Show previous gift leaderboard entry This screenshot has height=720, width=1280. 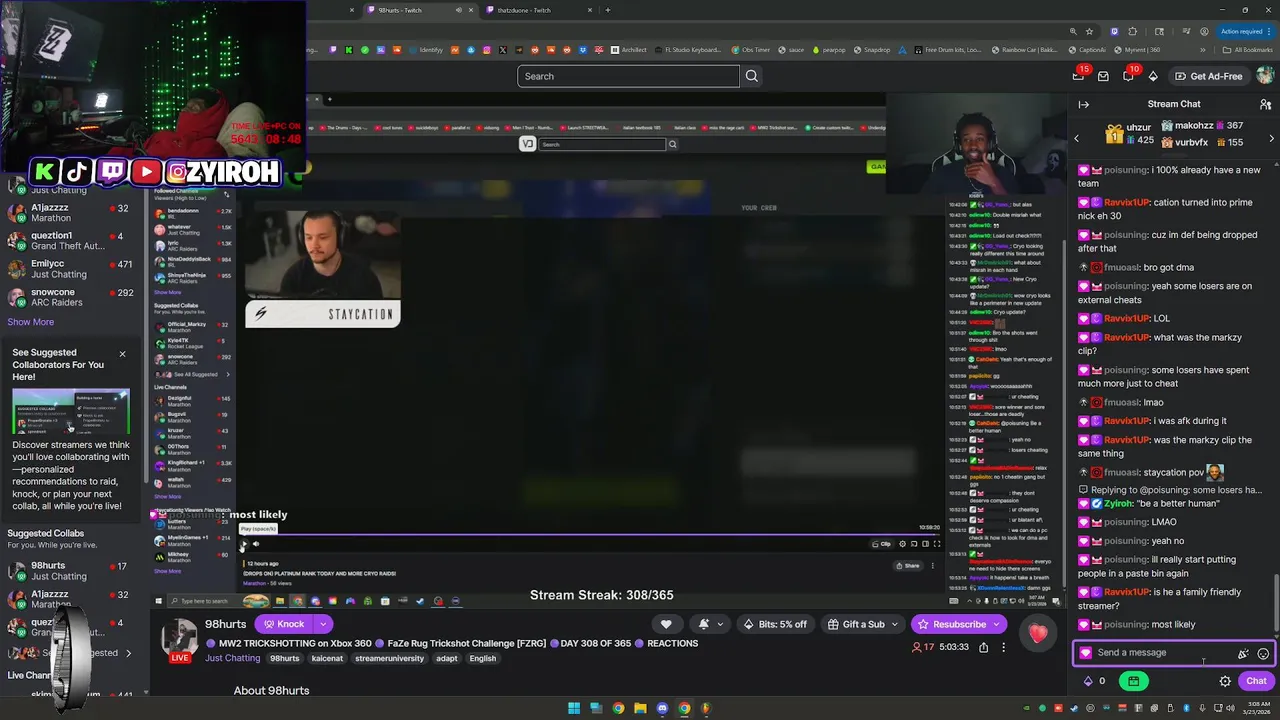pyautogui.click(x=1077, y=138)
